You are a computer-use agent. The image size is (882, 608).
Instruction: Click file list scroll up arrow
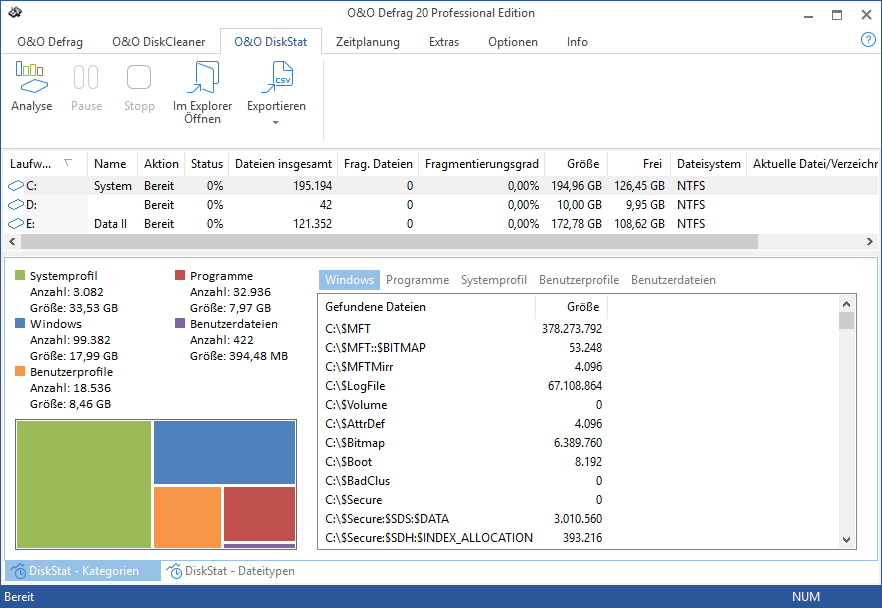847,304
